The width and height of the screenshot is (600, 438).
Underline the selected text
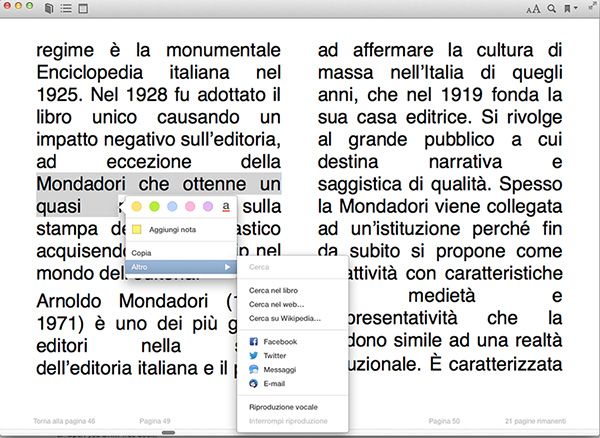pos(226,207)
